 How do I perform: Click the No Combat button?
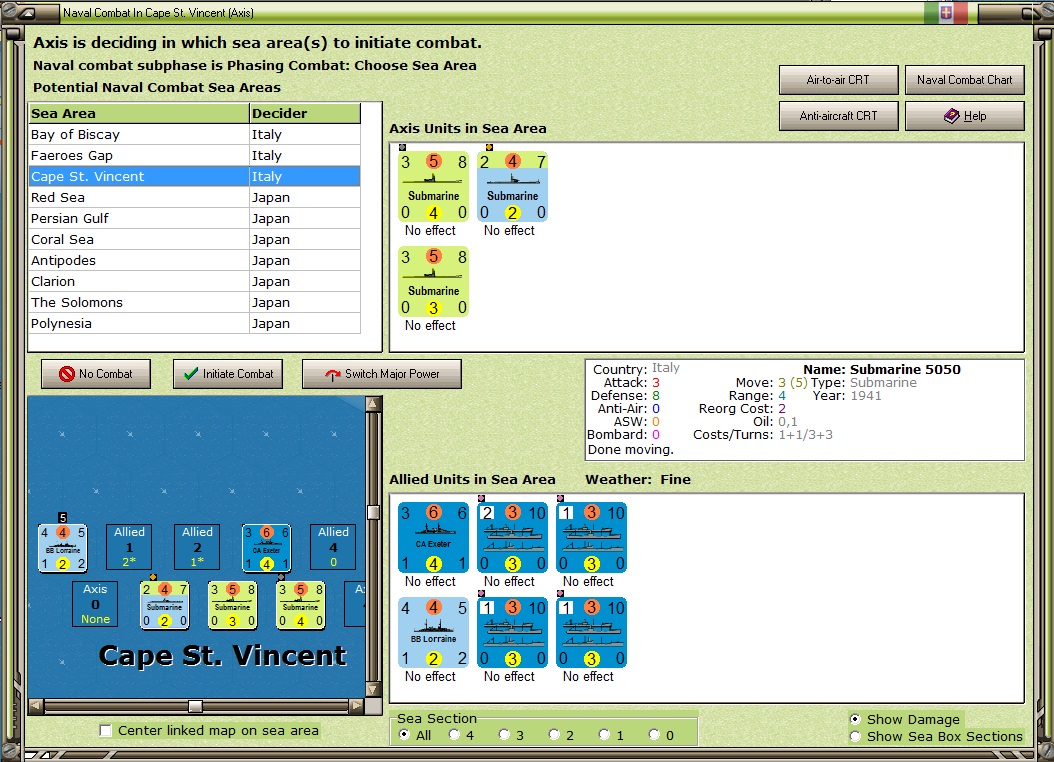pos(95,374)
